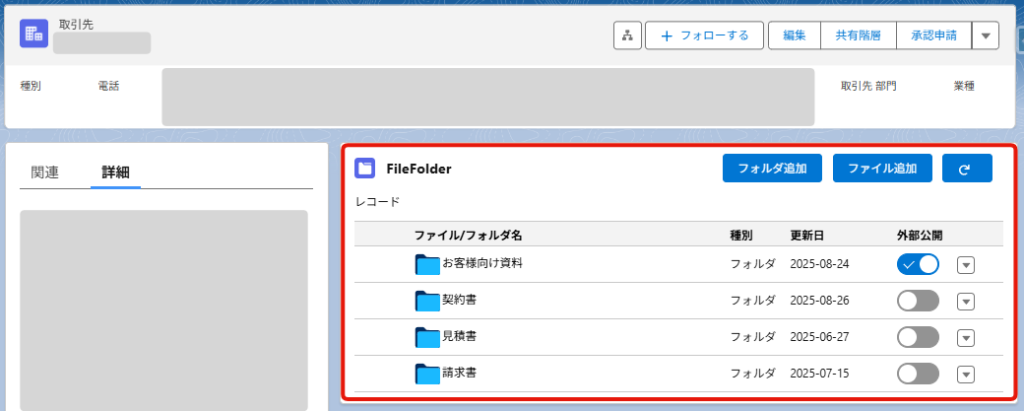This screenshot has height=411, width=1024.
Task: Enable 外部公開 toggle for 見積書
Action: coord(918,337)
